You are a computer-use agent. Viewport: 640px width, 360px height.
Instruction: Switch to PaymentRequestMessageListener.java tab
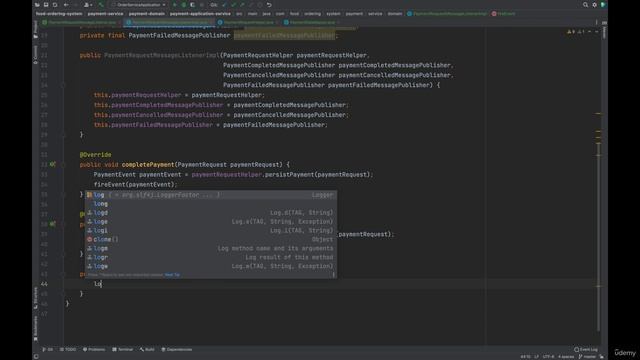point(79,22)
